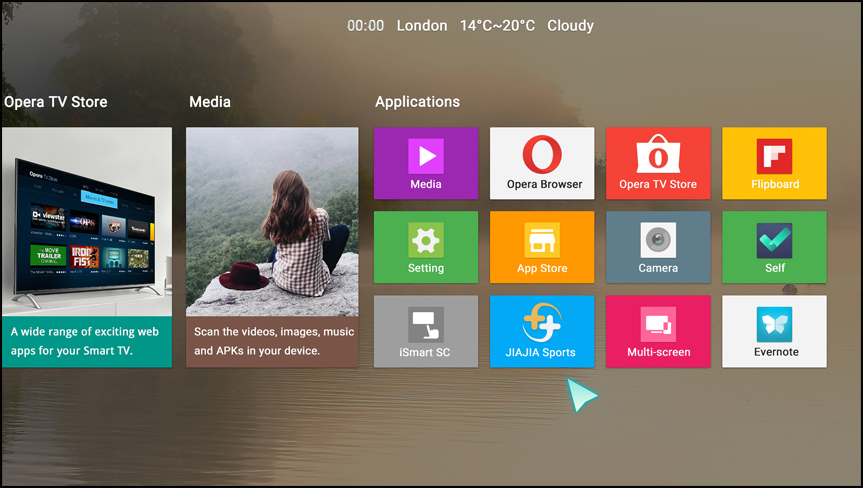This screenshot has width=863, height=488.
Task: Launch the iSmart SC app
Action: tap(426, 331)
